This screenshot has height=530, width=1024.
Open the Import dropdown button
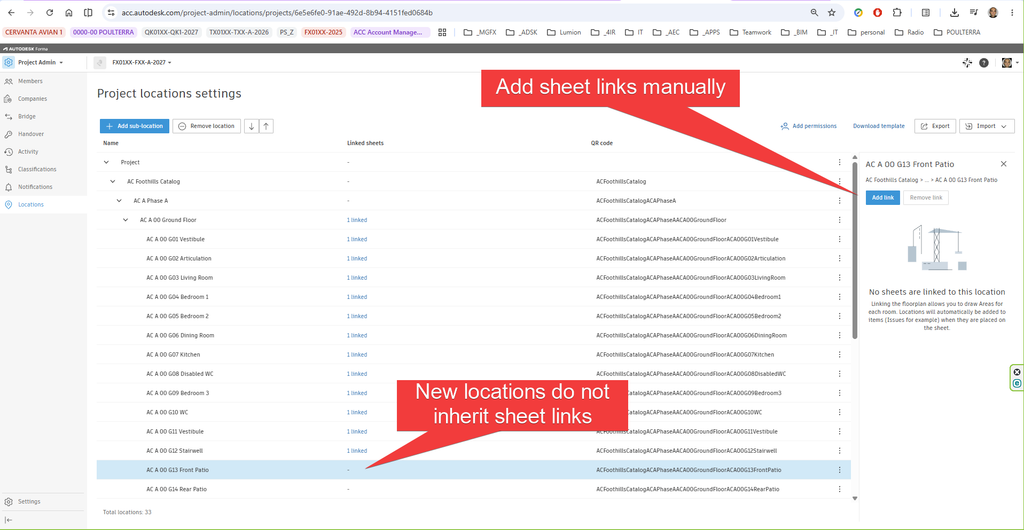click(x=987, y=126)
